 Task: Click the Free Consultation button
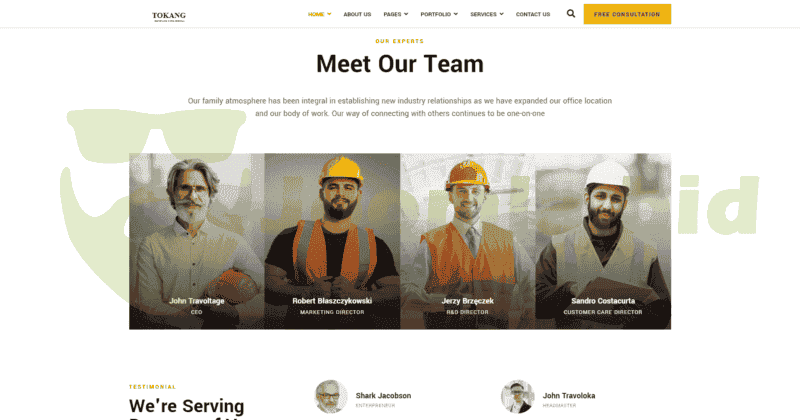pos(627,14)
